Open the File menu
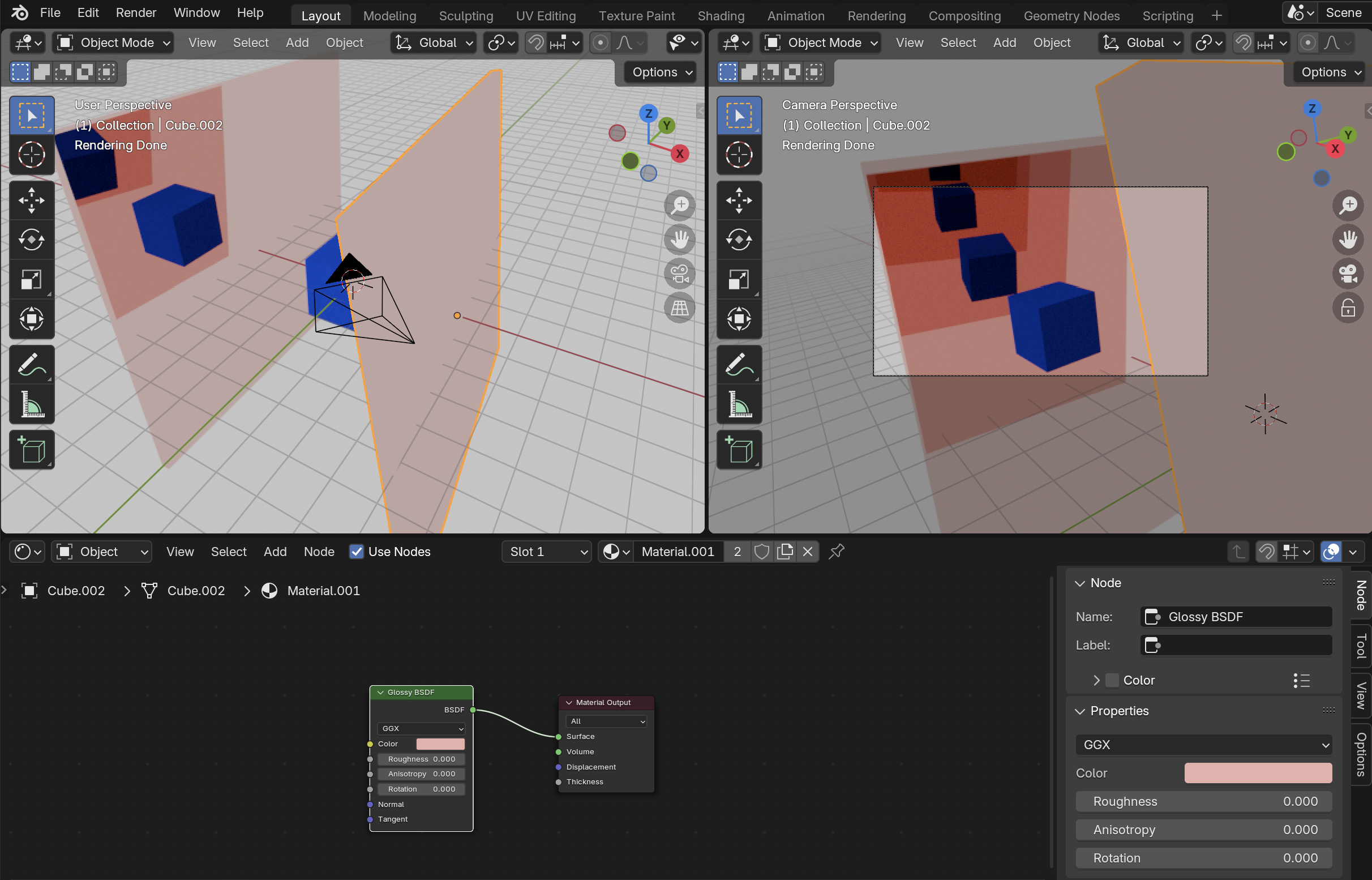1372x880 pixels. click(50, 12)
